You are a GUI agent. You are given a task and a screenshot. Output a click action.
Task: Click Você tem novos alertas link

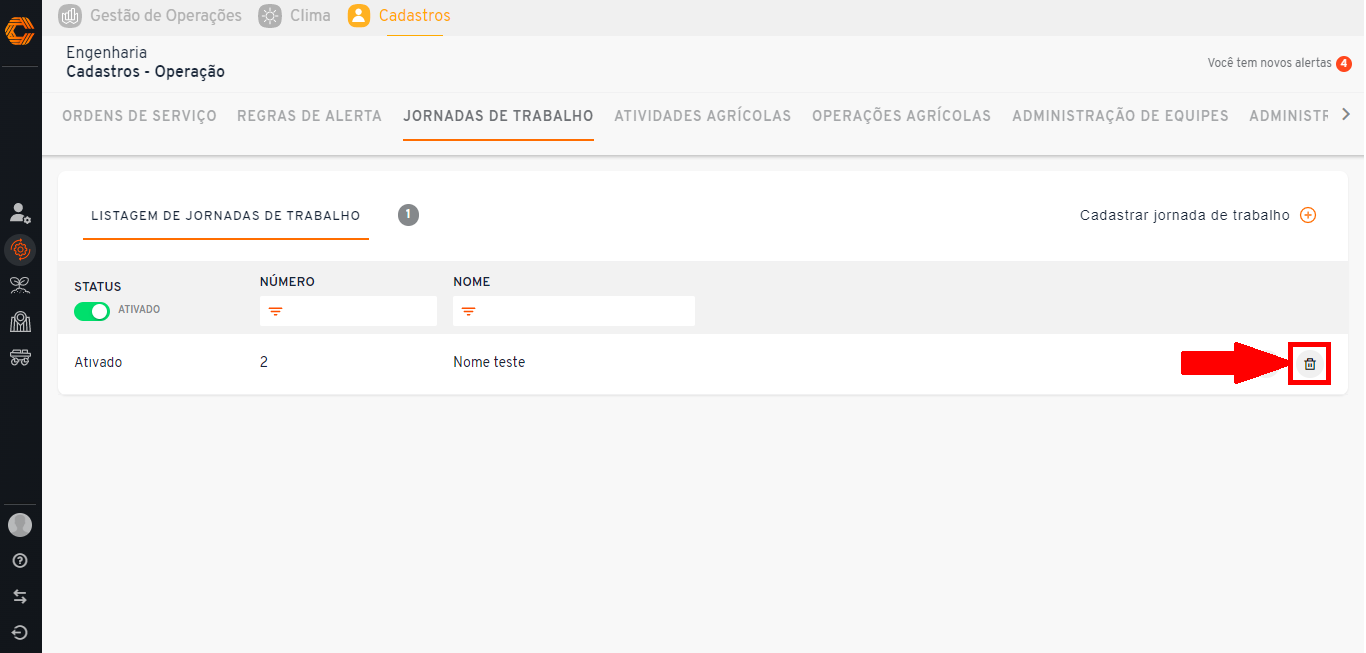click(1269, 63)
